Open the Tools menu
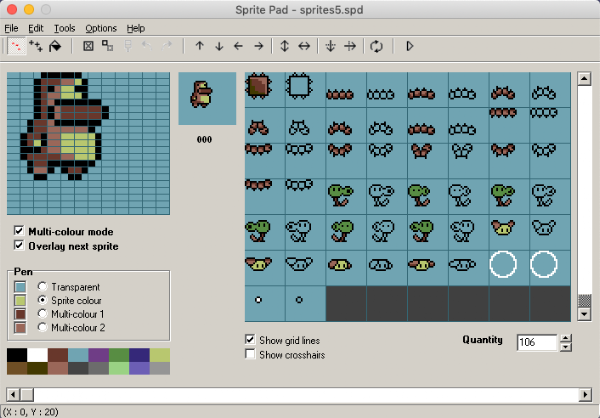Screen dimensions: 600x418 64,28
